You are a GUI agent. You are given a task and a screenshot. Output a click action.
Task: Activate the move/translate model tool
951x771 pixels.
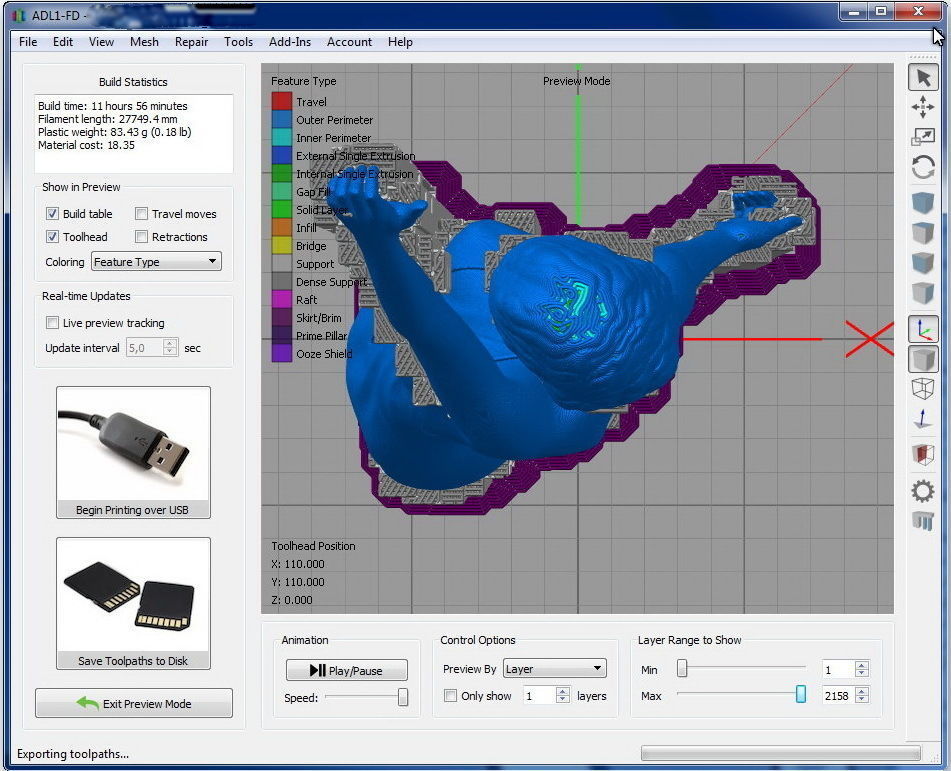coord(922,107)
